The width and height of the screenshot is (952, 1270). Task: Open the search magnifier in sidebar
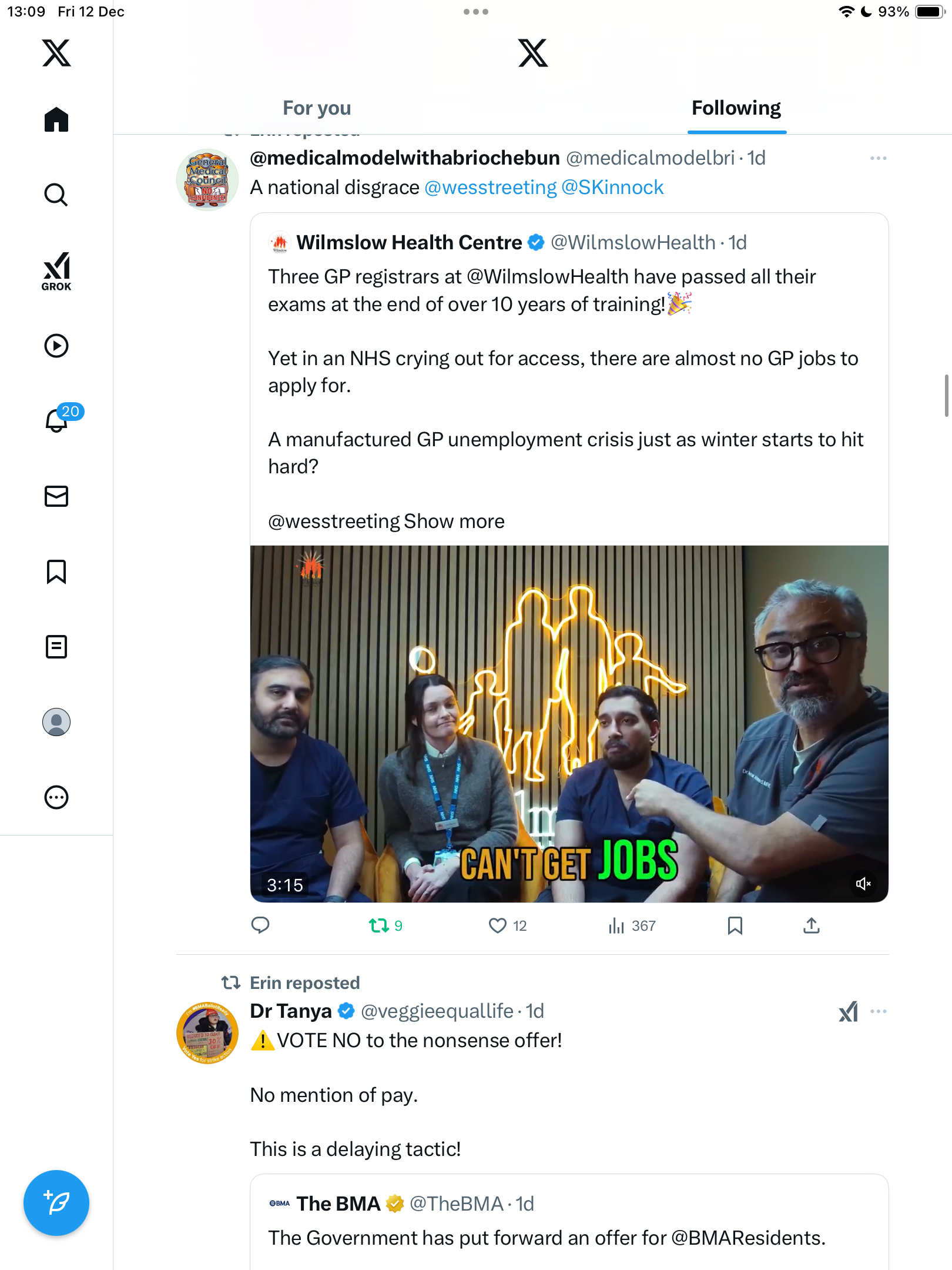56,195
